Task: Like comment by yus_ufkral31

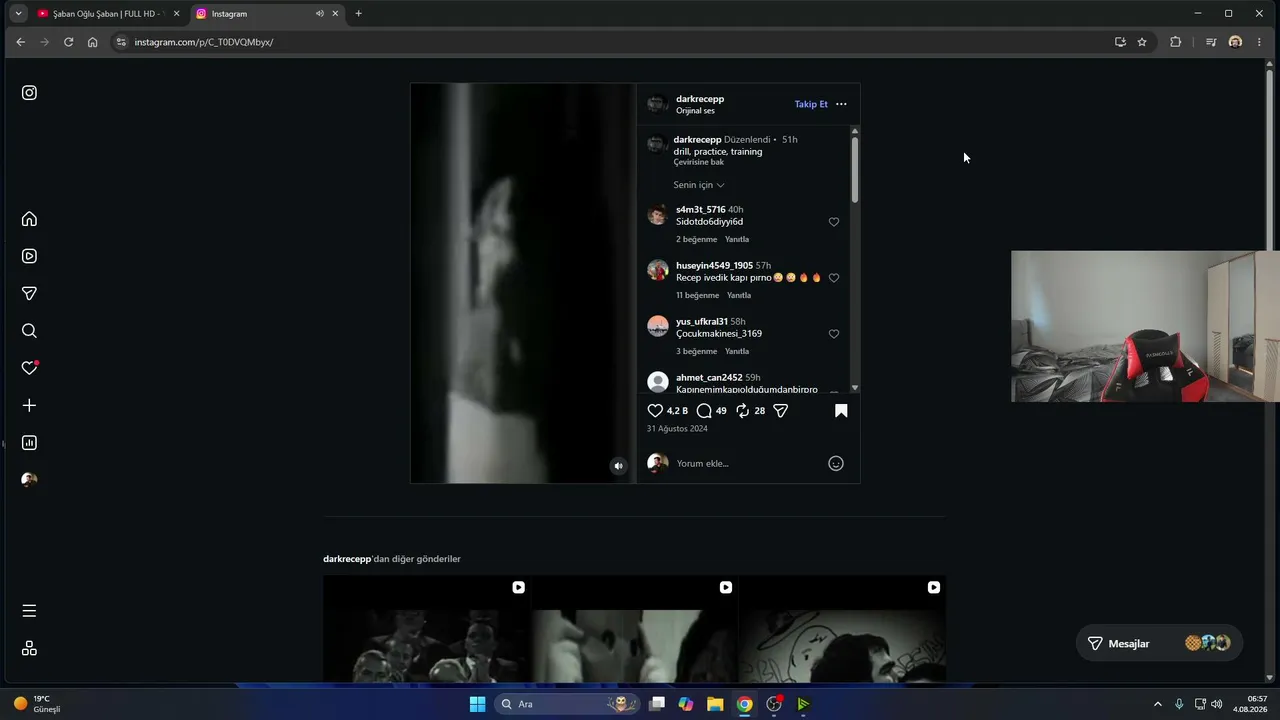Action: pyautogui.click(x=834, y=334)
